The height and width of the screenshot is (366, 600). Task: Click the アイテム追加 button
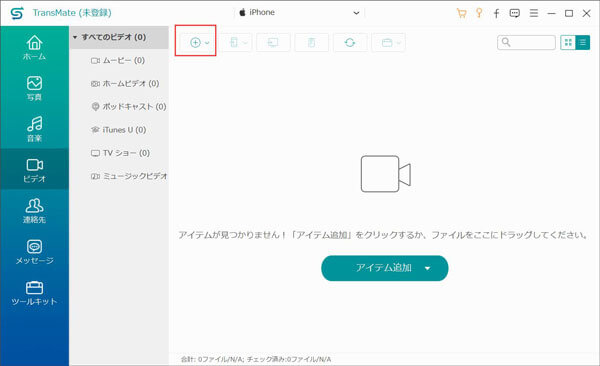[385, 268]
